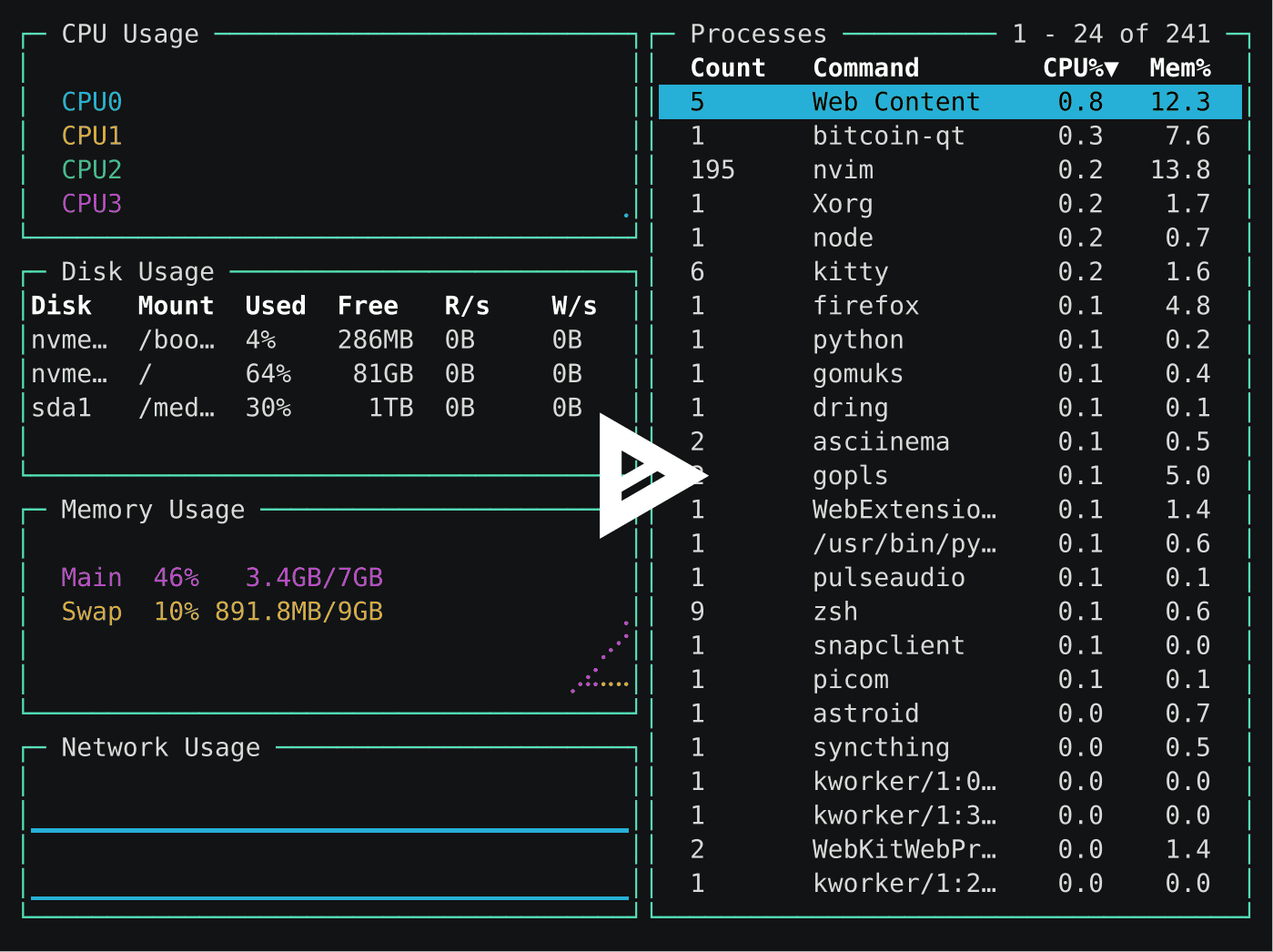Select the Xorg process row

[950, 204]
